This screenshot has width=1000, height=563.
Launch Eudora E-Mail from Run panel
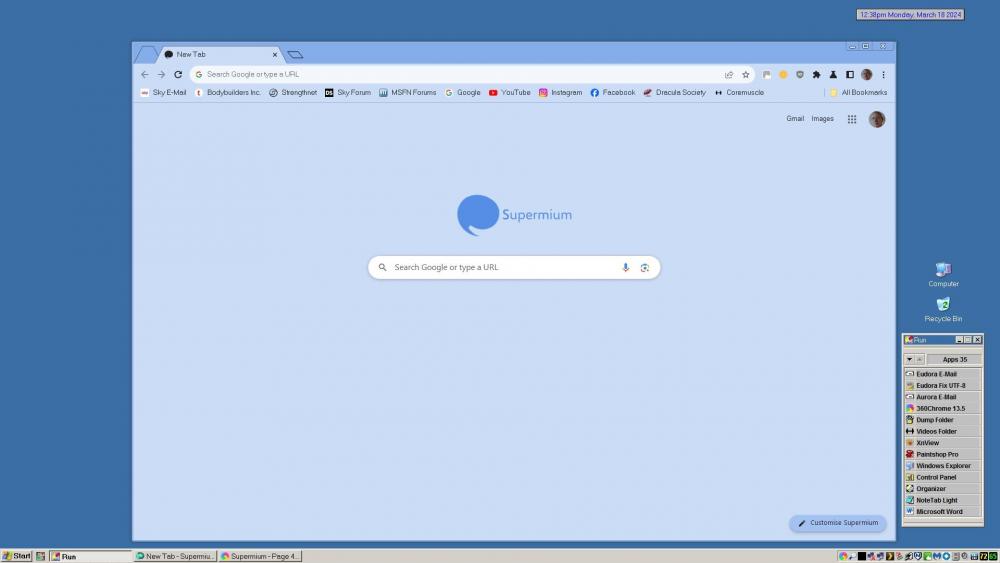(943, 374)
